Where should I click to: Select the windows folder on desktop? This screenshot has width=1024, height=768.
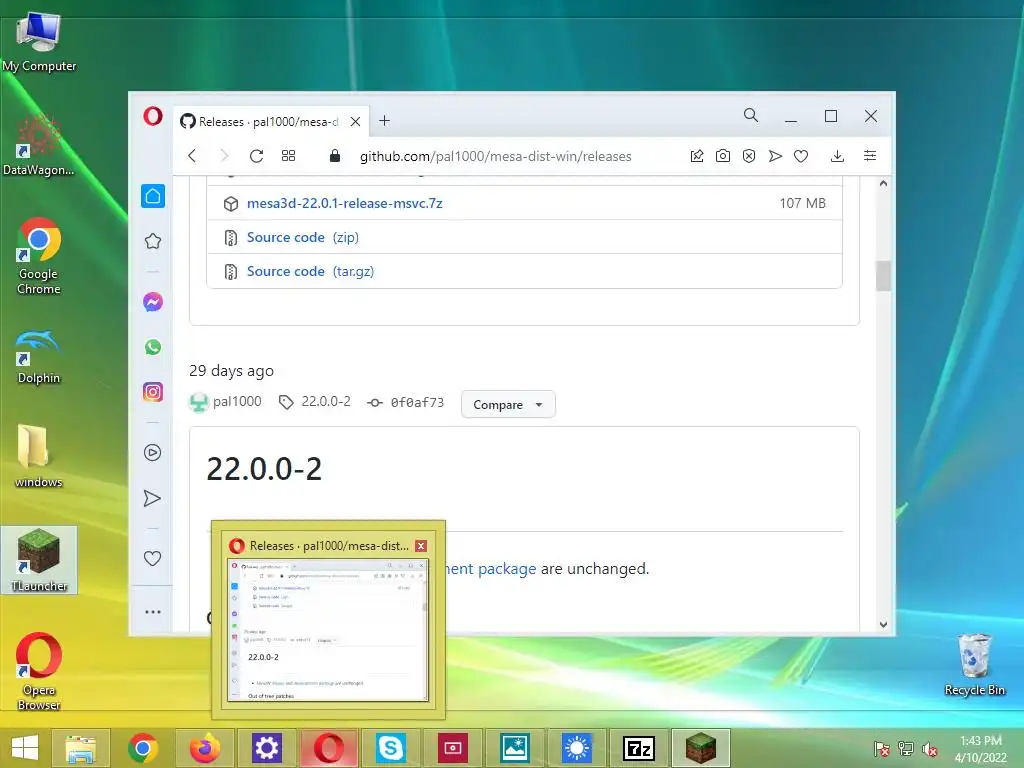[x=39, y=456]
